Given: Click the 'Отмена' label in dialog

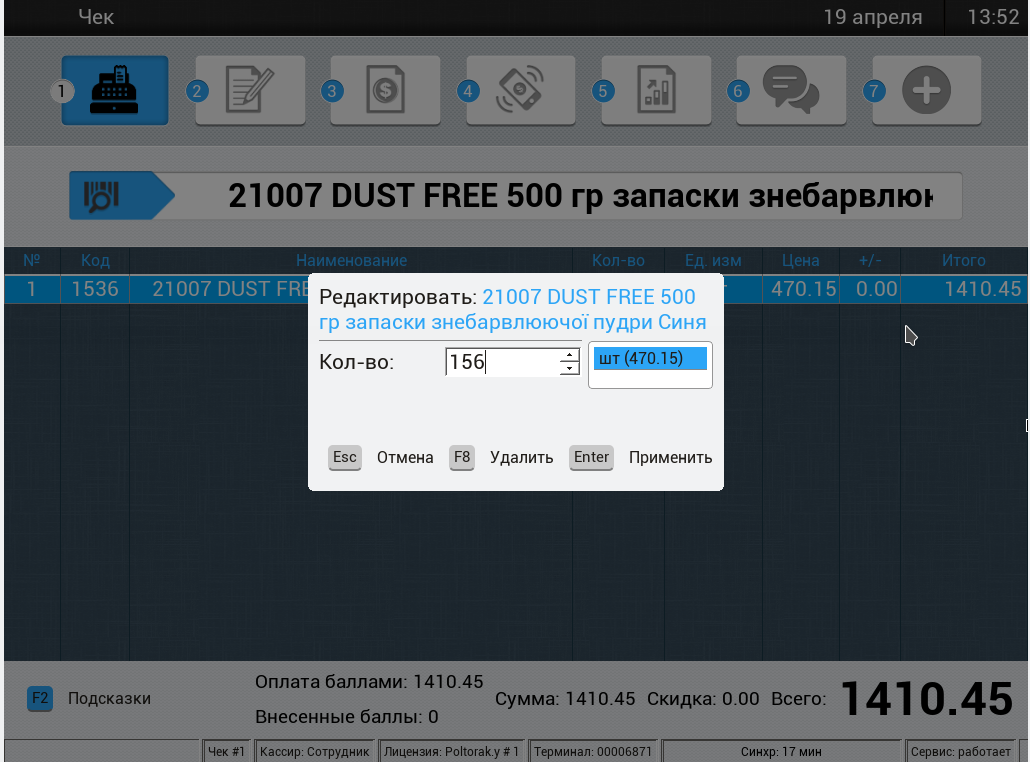Looking at the screenshot, I should coord(405,458).
